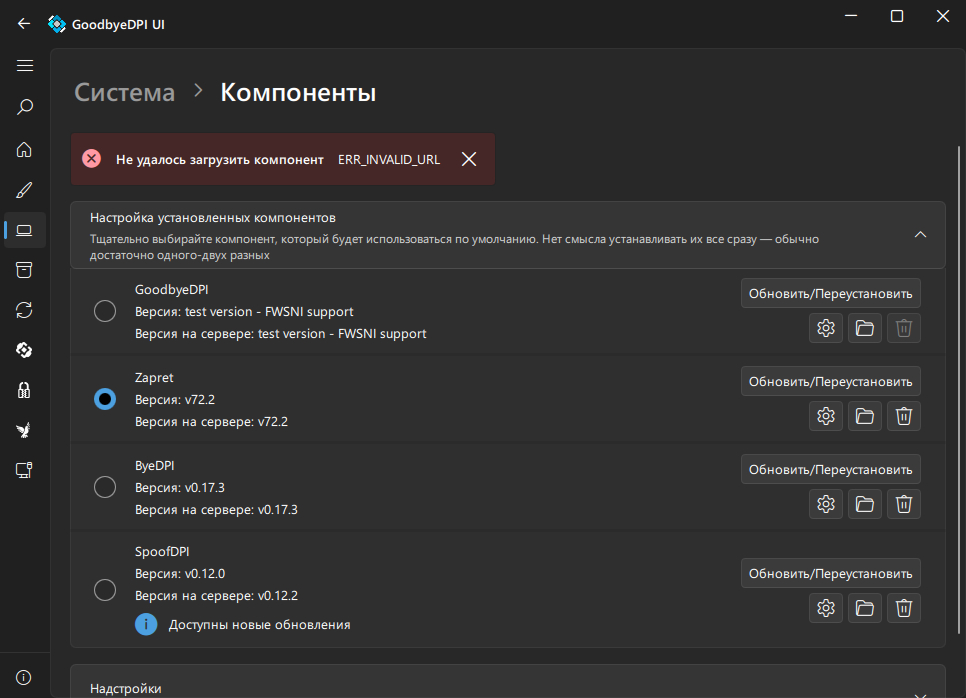The image size is (966, 698).
Task: Click the bird icon in sidebar
Action: (25, 430)
